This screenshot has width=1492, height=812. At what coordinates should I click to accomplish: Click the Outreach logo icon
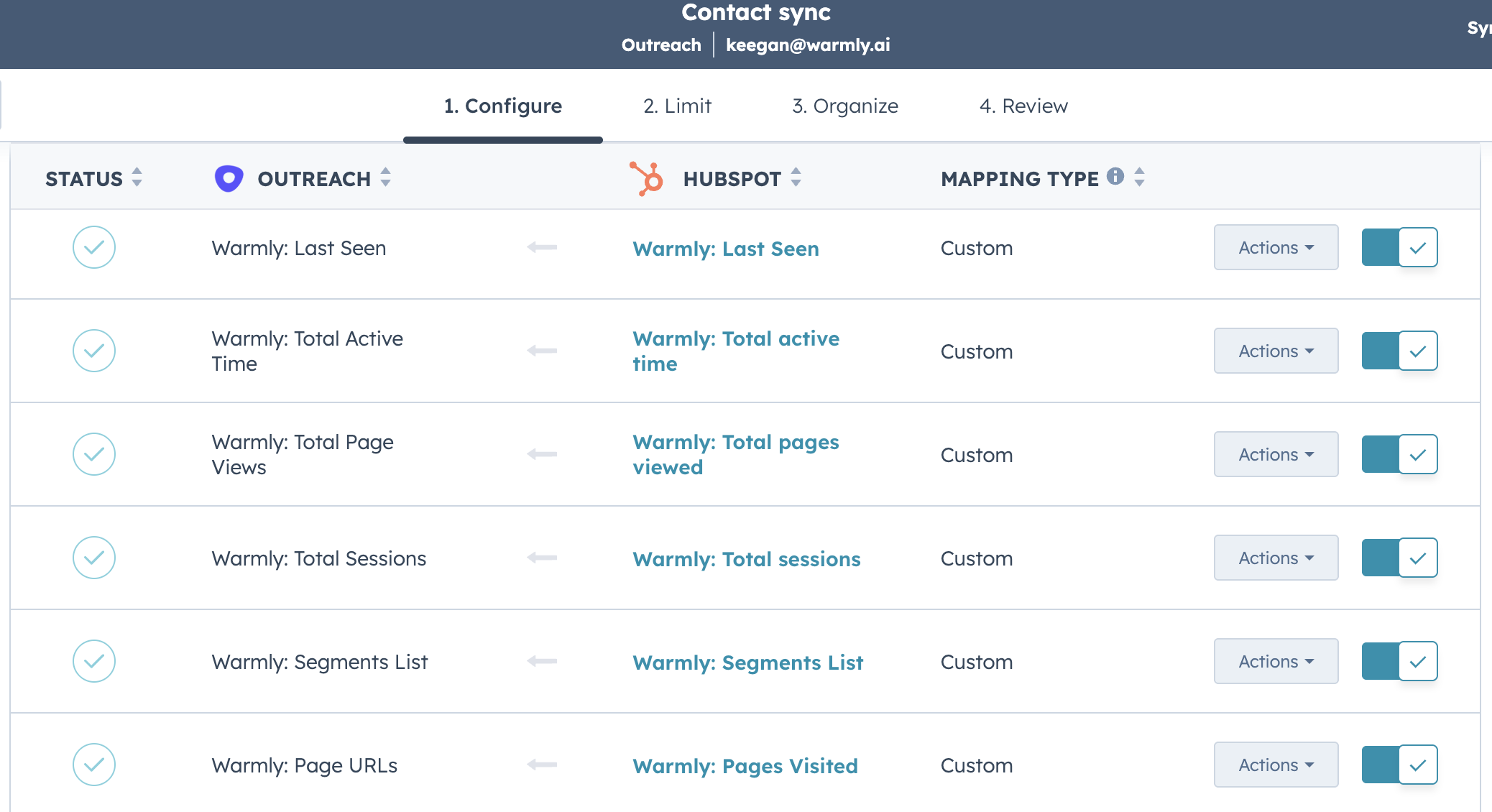(x=229, y=178)
